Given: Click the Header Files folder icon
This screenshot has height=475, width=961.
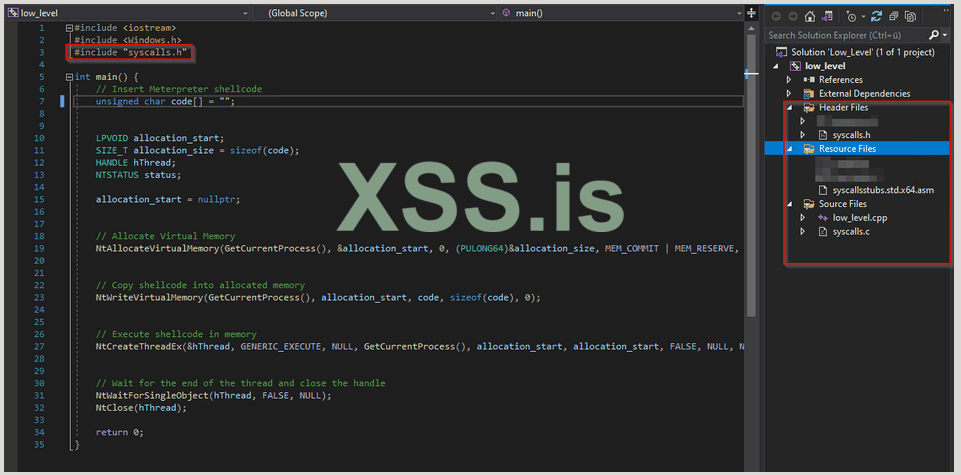Looking at the screenshot, I should (809, 107).
